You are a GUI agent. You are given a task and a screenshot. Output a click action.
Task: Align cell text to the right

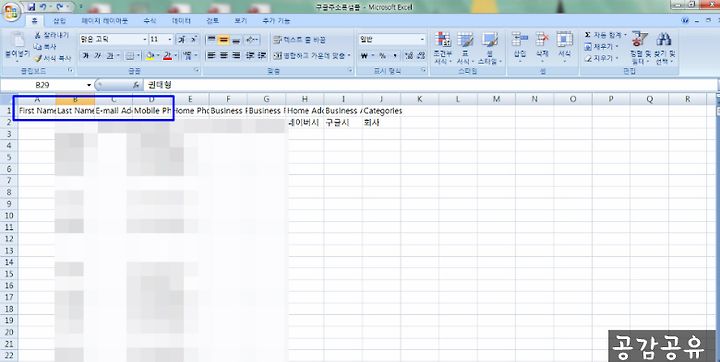point(236,56)
